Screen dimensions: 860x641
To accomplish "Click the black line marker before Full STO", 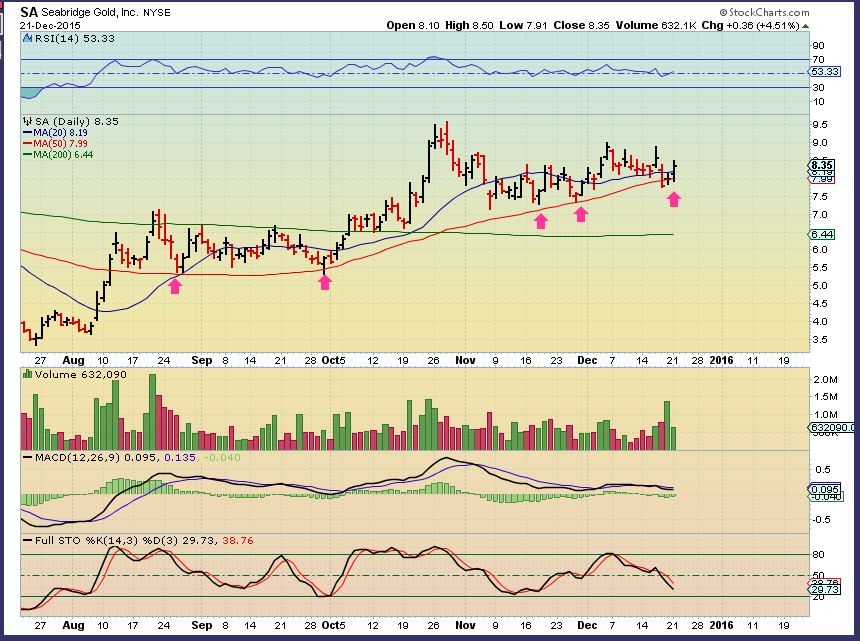I will coord(27,541).
